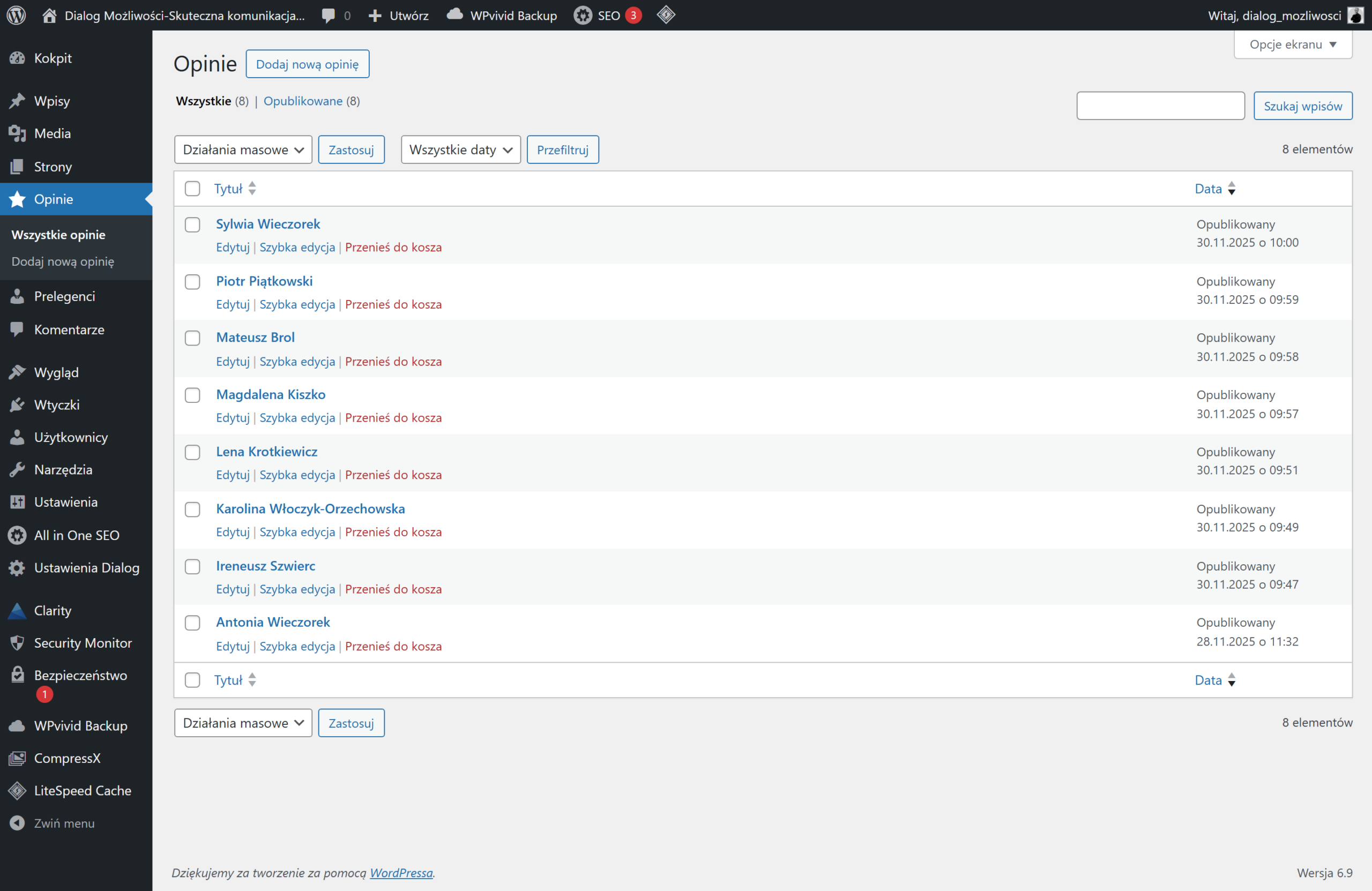The image size is (1372, 891).
Task: Open the Prelegenci menu item
Action: click(x=64, y=296)
